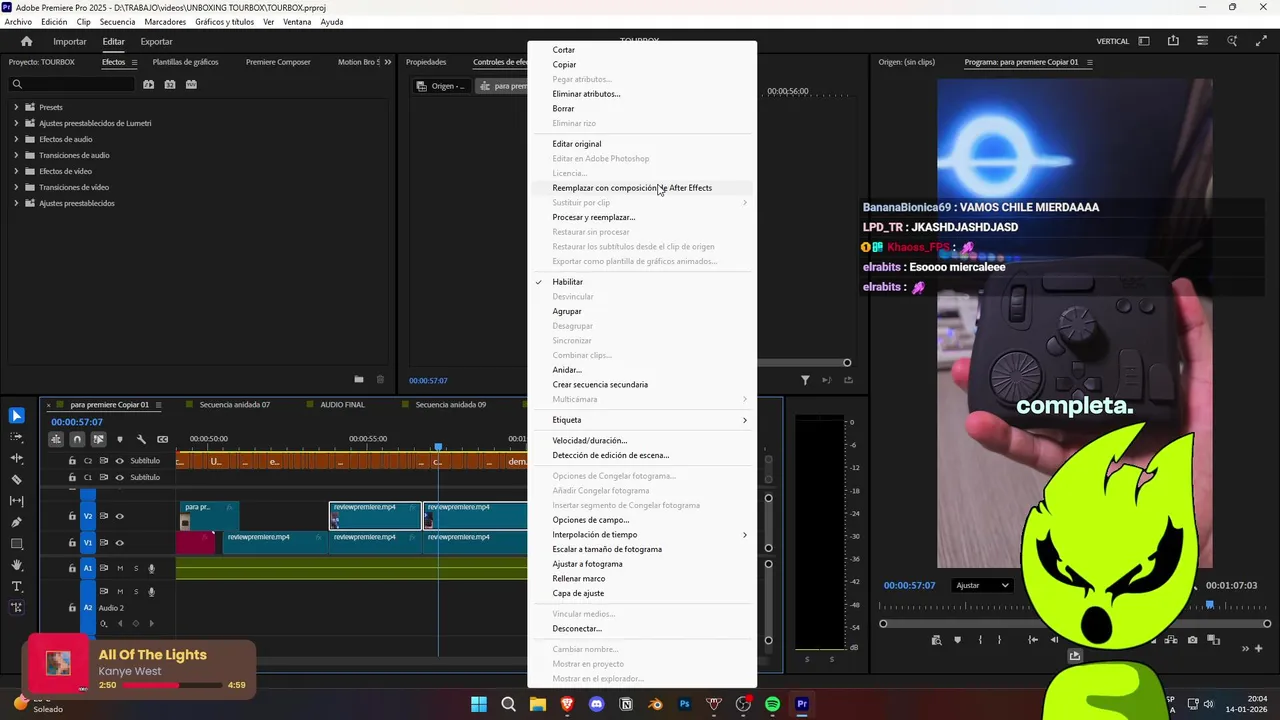Screen dimensions: 1280x720
Task: Step back one frame in Program monitor
Action: point(1054,640)
